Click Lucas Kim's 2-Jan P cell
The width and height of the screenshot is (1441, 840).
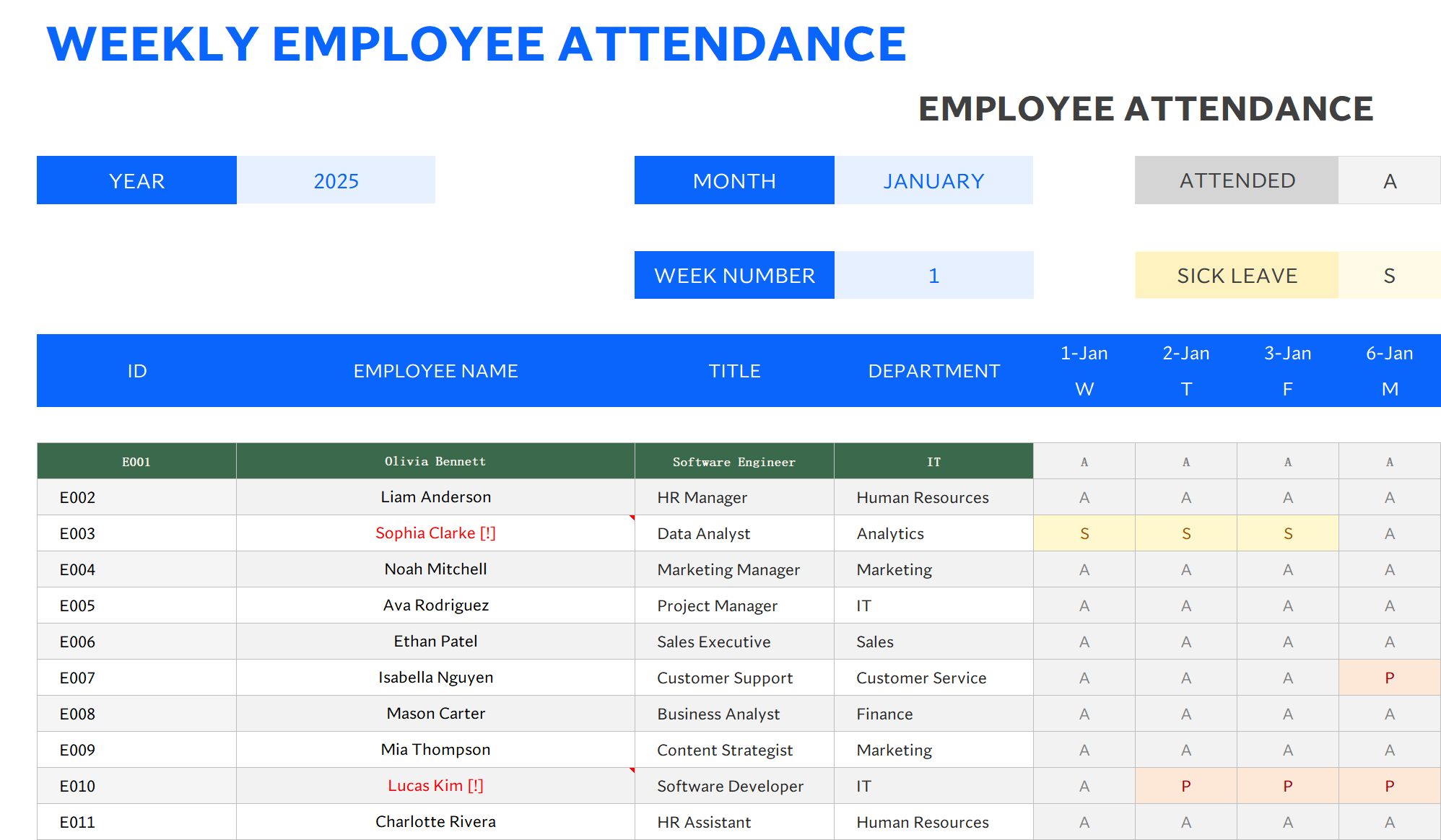(x=1185, y=786)
